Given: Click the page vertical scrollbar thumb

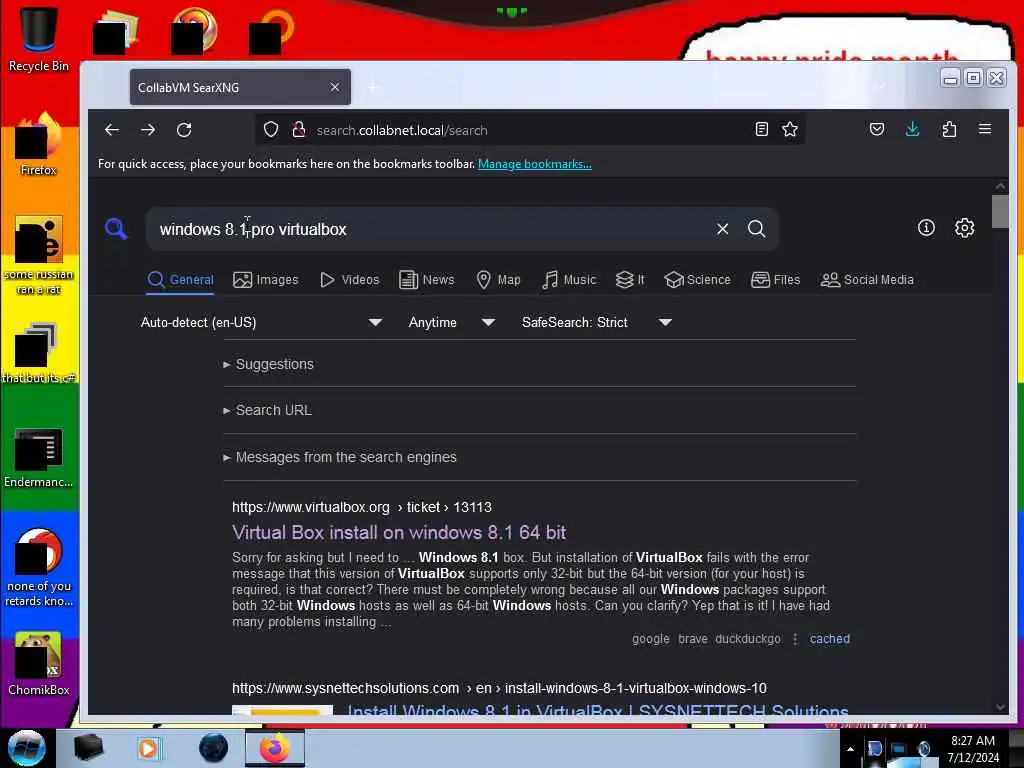Looking at the screenshot, I should 1000,212.
